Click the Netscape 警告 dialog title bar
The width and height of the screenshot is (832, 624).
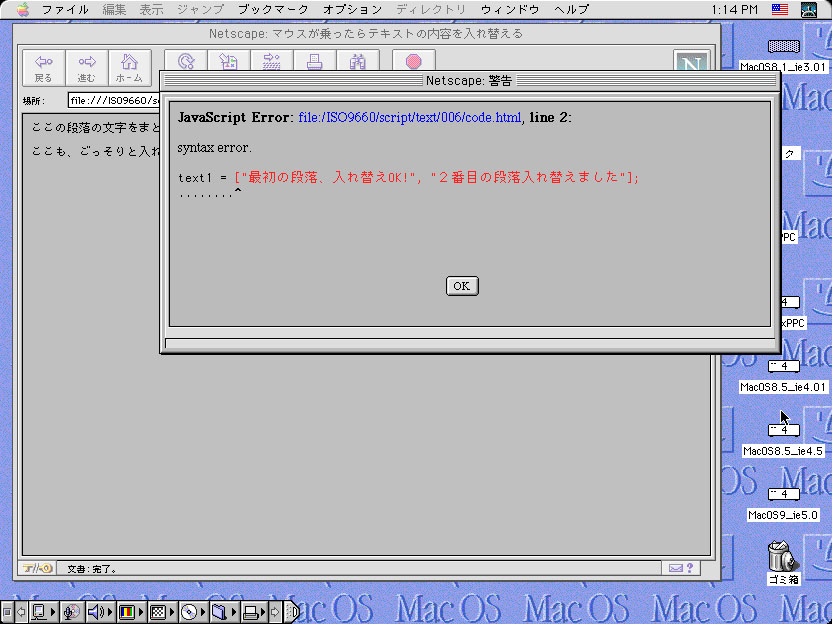[x=469, y=80]
